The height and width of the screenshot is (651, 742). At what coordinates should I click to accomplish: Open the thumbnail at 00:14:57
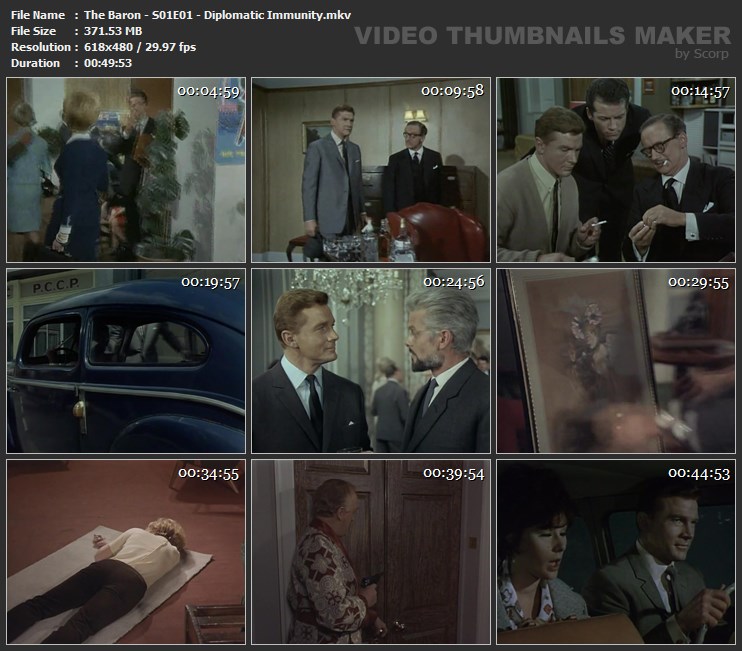tap(616, 170)
